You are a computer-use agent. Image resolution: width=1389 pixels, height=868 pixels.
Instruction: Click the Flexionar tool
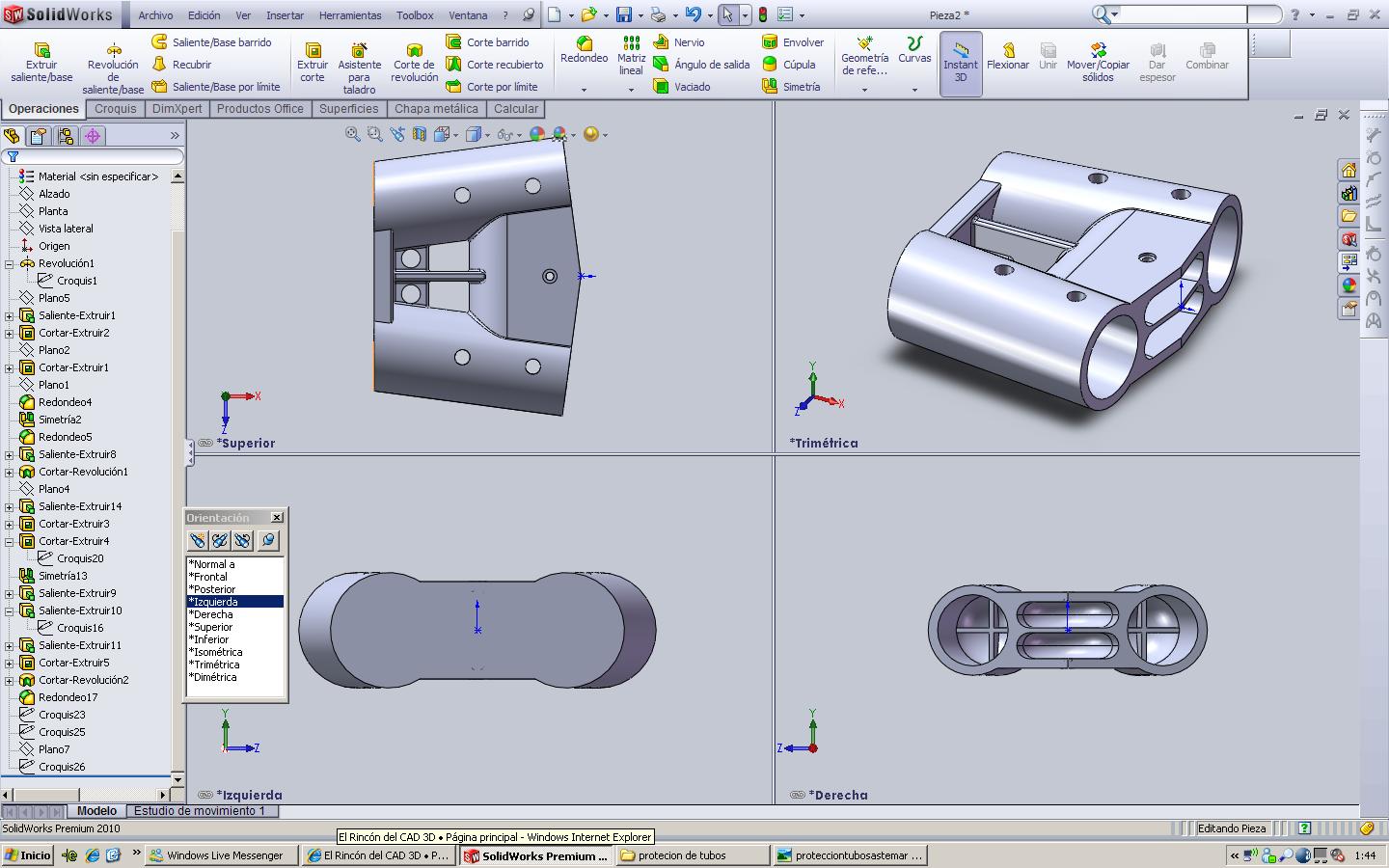click(1008, 56)
